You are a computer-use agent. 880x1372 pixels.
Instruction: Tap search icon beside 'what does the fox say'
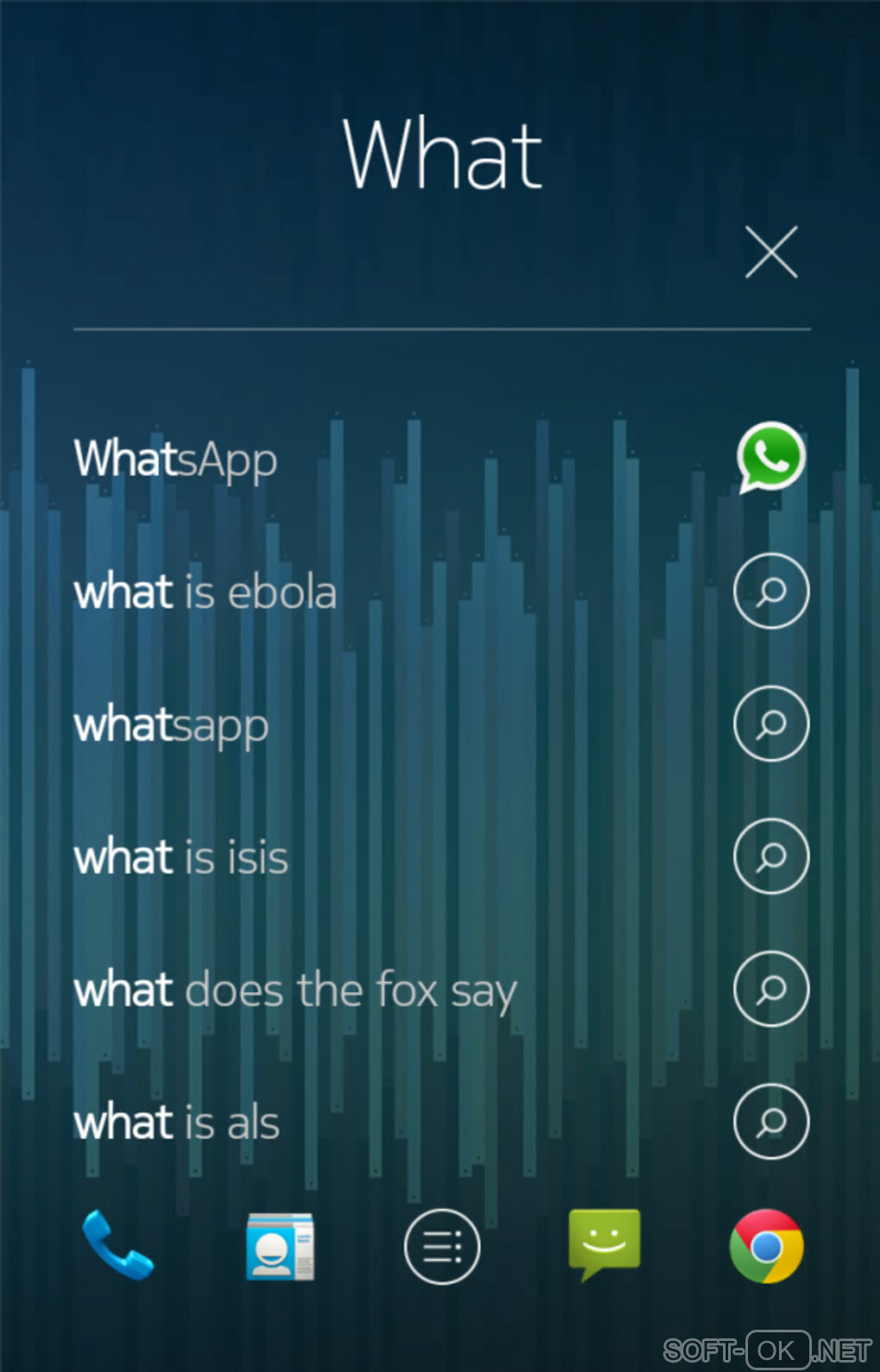[770, 989]
